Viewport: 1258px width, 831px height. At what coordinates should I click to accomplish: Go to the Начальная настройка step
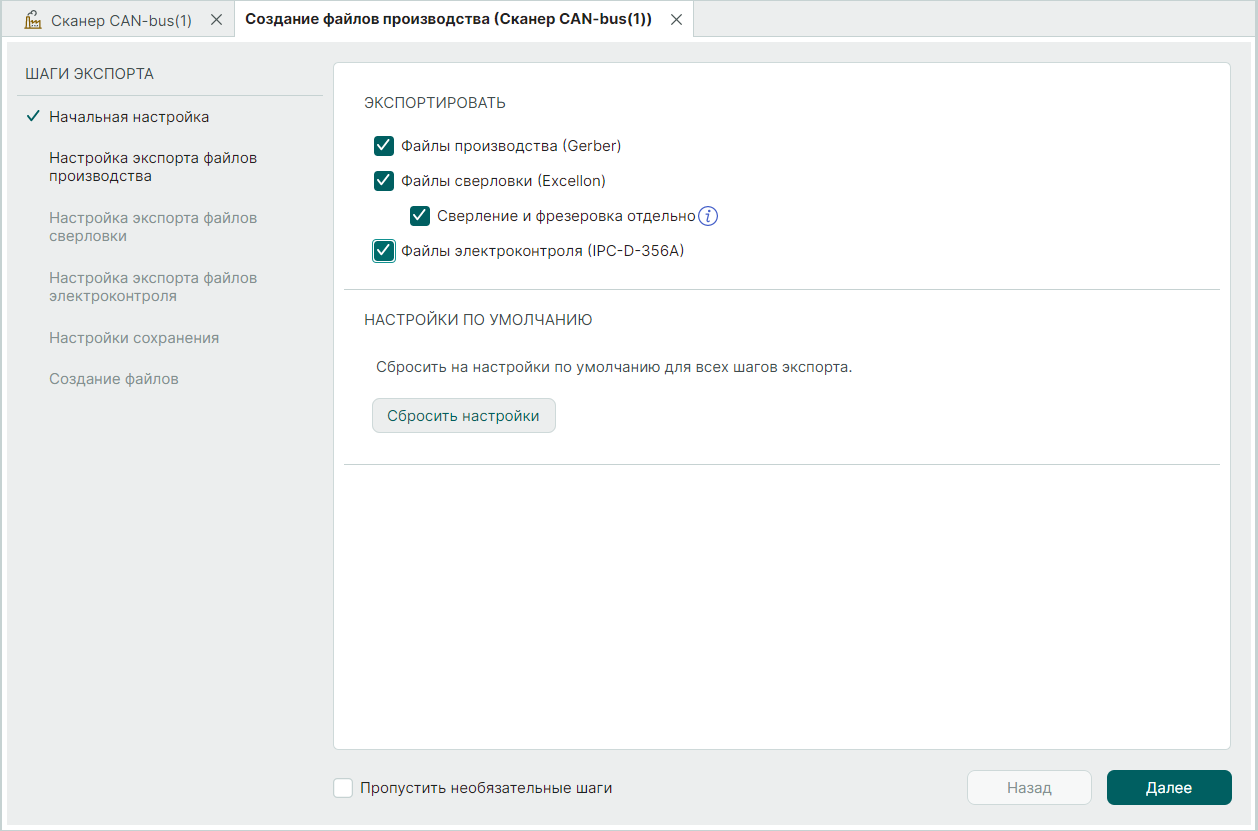pos(129,117)
